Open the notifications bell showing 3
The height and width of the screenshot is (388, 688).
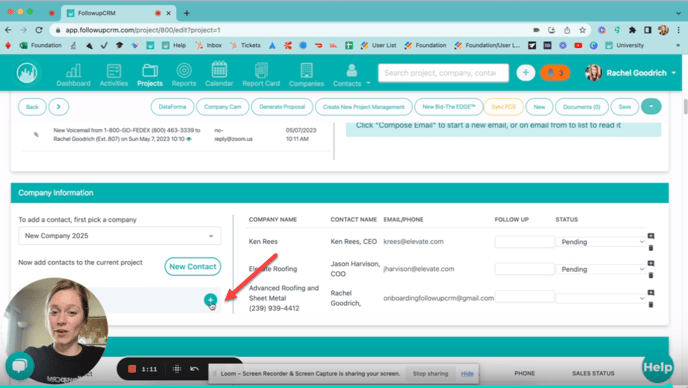555,73
